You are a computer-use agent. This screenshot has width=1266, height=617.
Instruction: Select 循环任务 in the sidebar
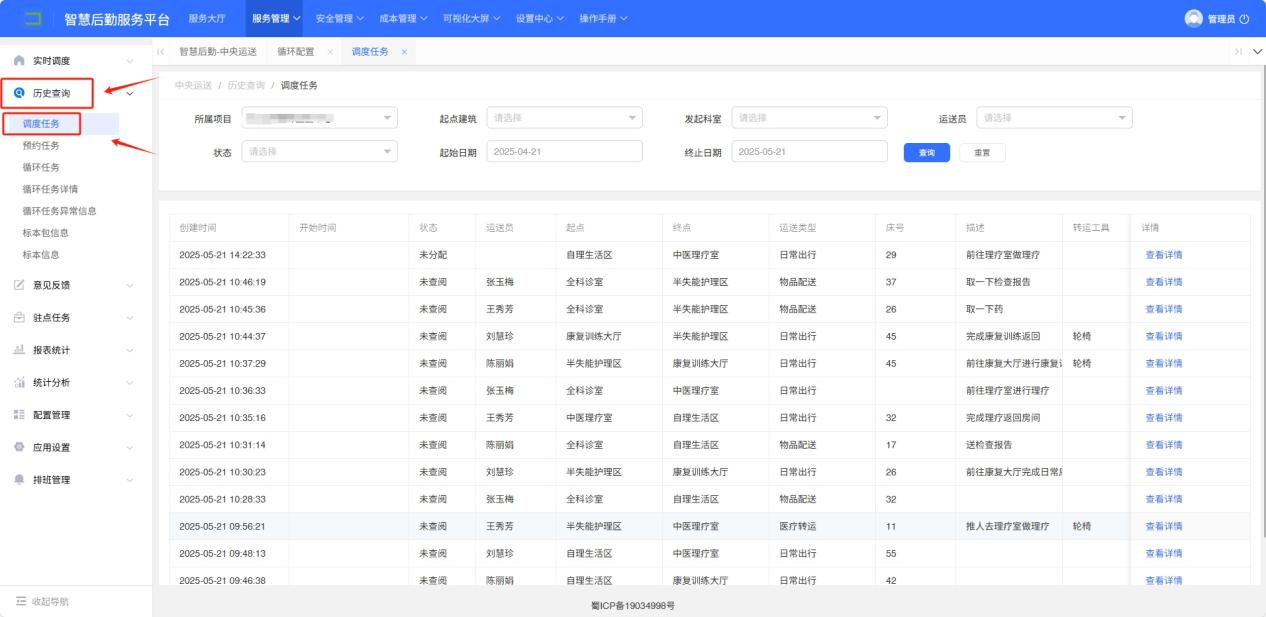[x=41, y=167]
